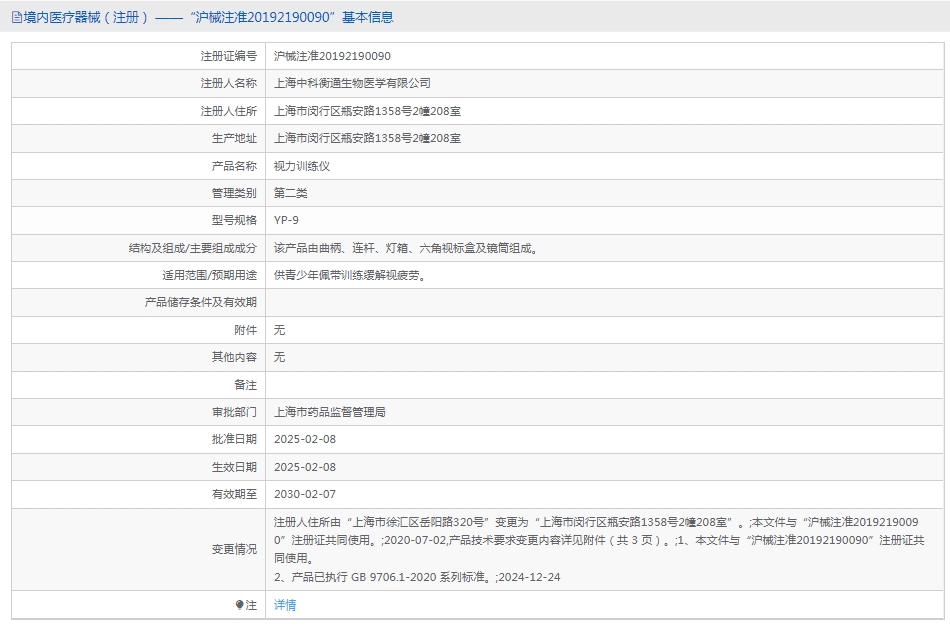
Task: Click the 注册证编号 label
Action: 228,56
